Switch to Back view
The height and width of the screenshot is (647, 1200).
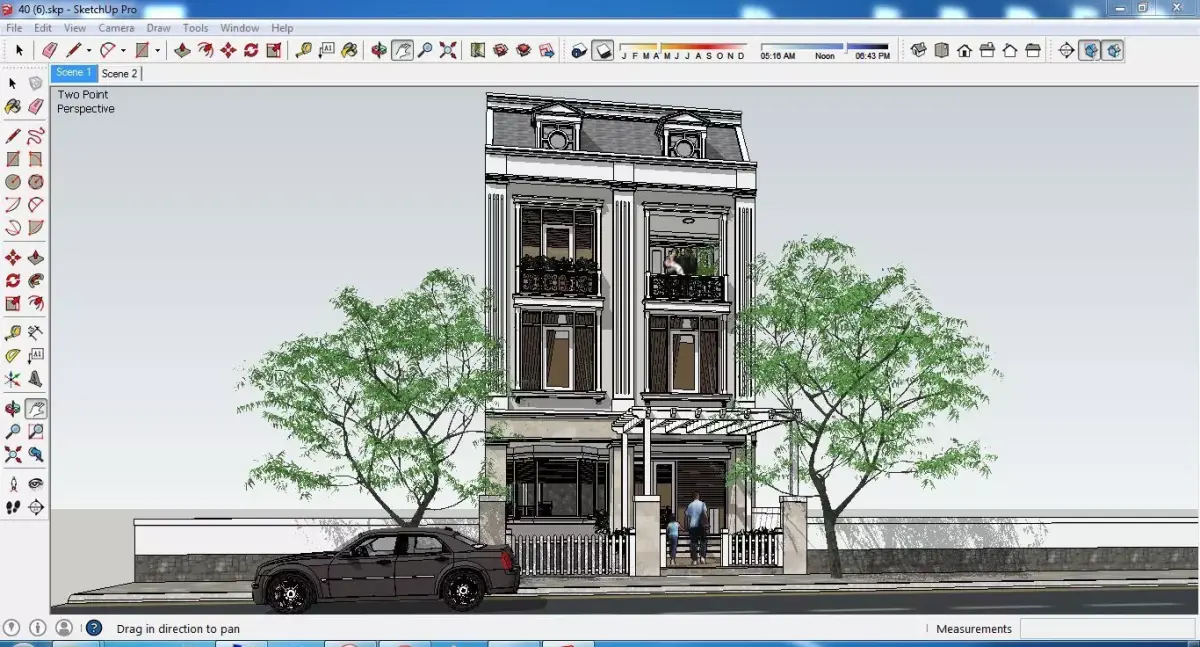(1010, 50)
